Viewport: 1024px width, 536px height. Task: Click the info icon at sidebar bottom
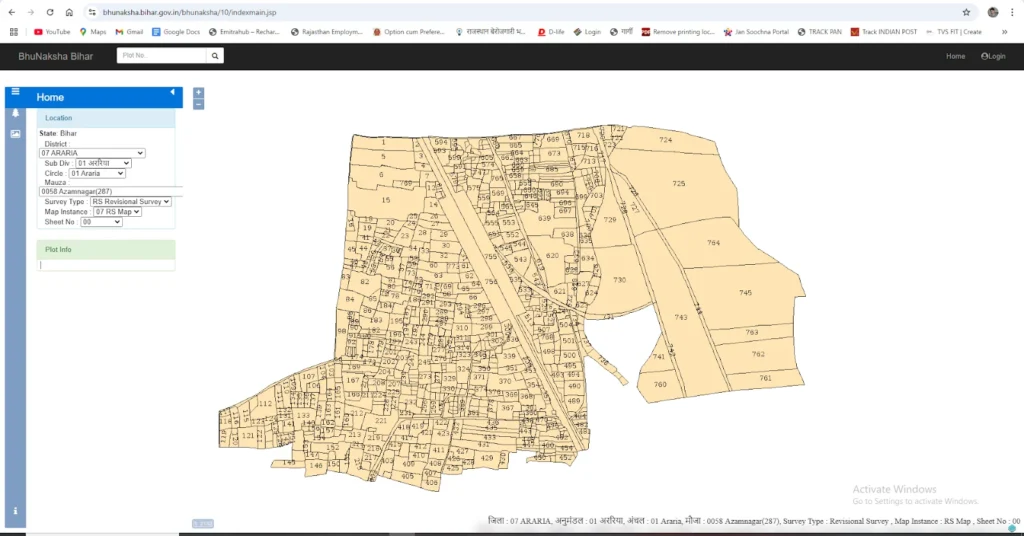(x=16, y=511)
